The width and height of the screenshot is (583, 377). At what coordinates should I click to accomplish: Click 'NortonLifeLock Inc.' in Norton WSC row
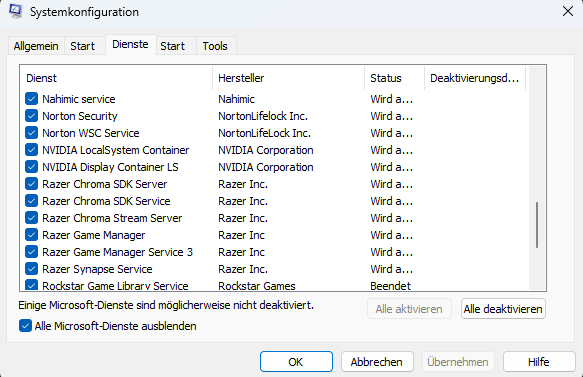pyautogui.click(x=264, y=133)
